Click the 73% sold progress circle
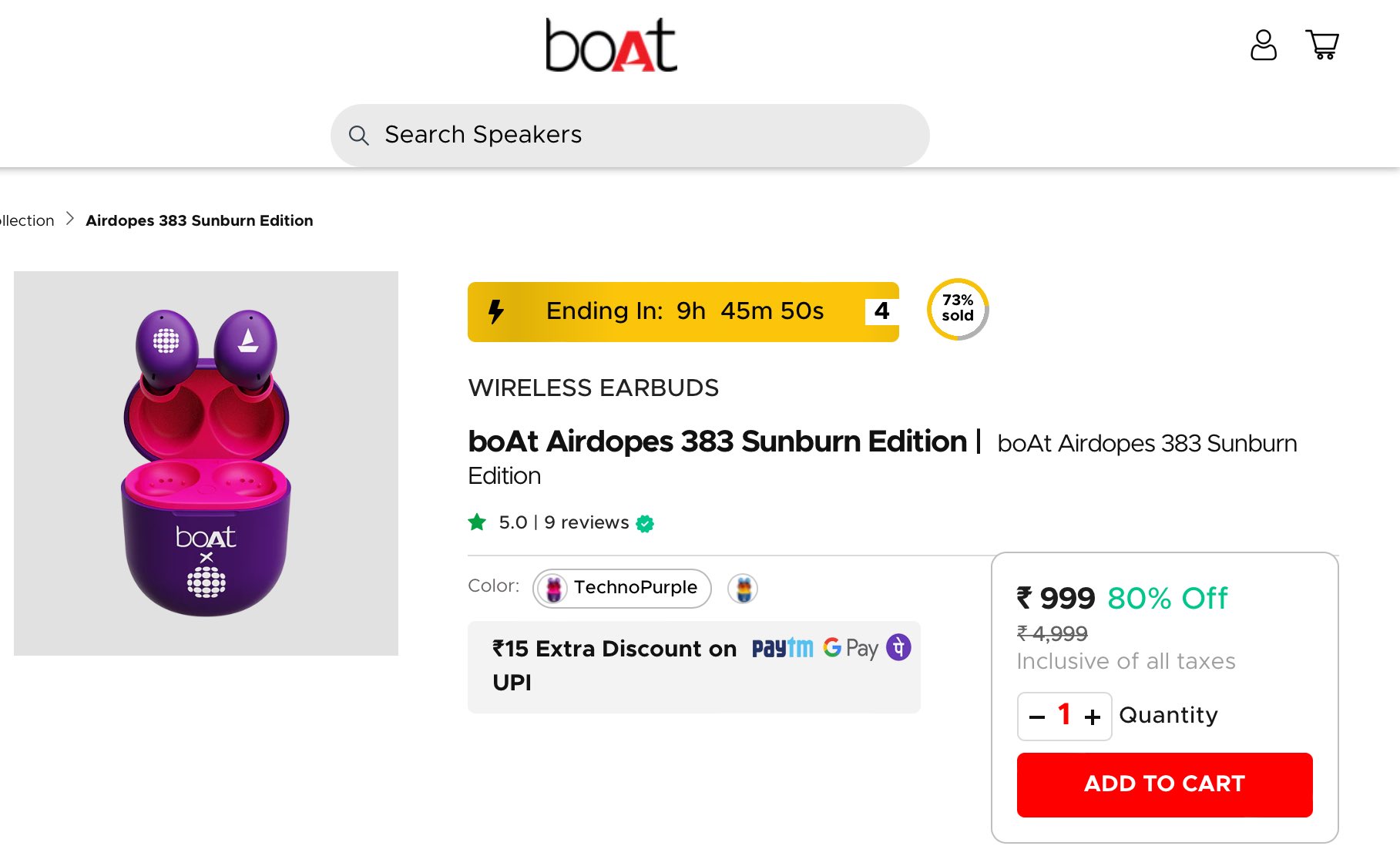This screenshot has height=856, width=1400. (x=958, y=309)
